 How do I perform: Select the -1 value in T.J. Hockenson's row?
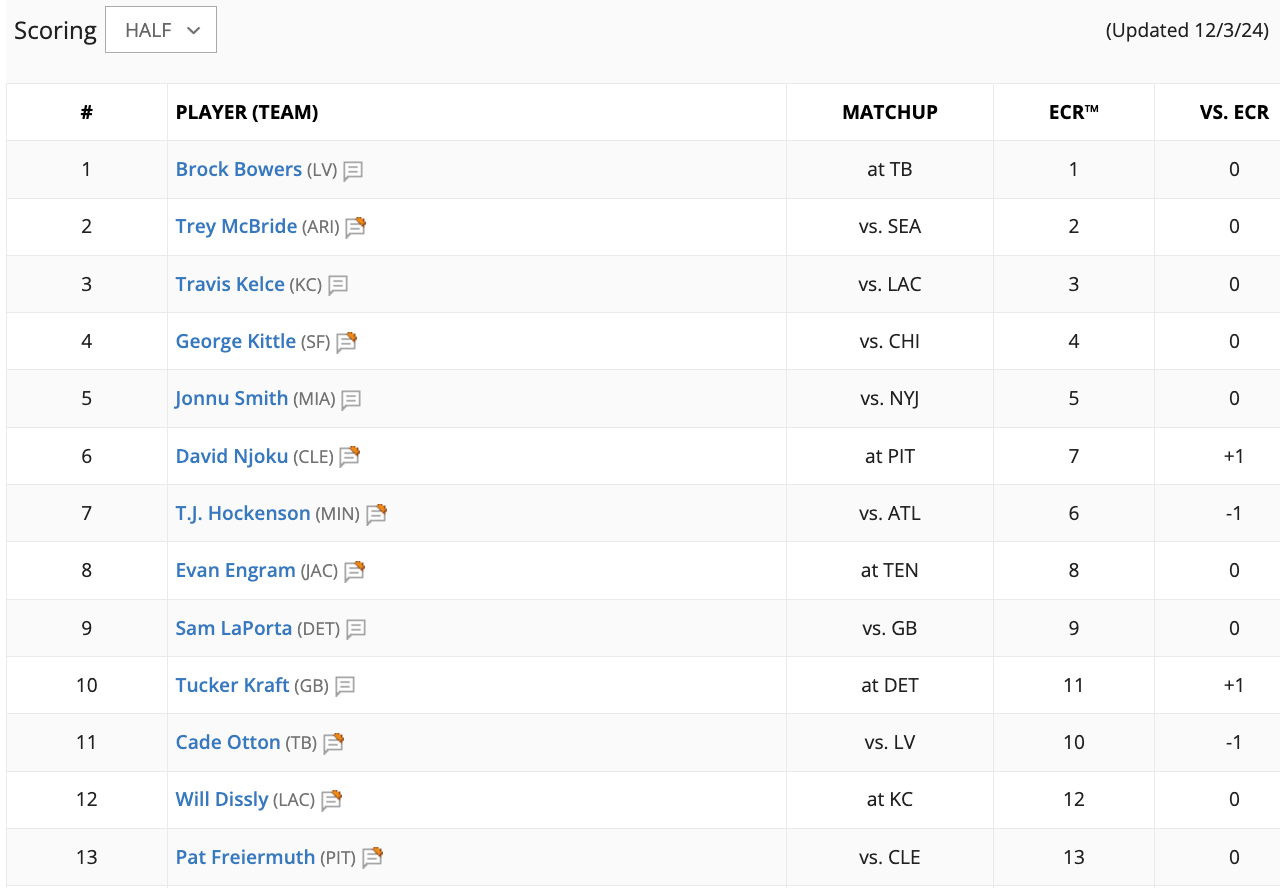(1234, 513)
